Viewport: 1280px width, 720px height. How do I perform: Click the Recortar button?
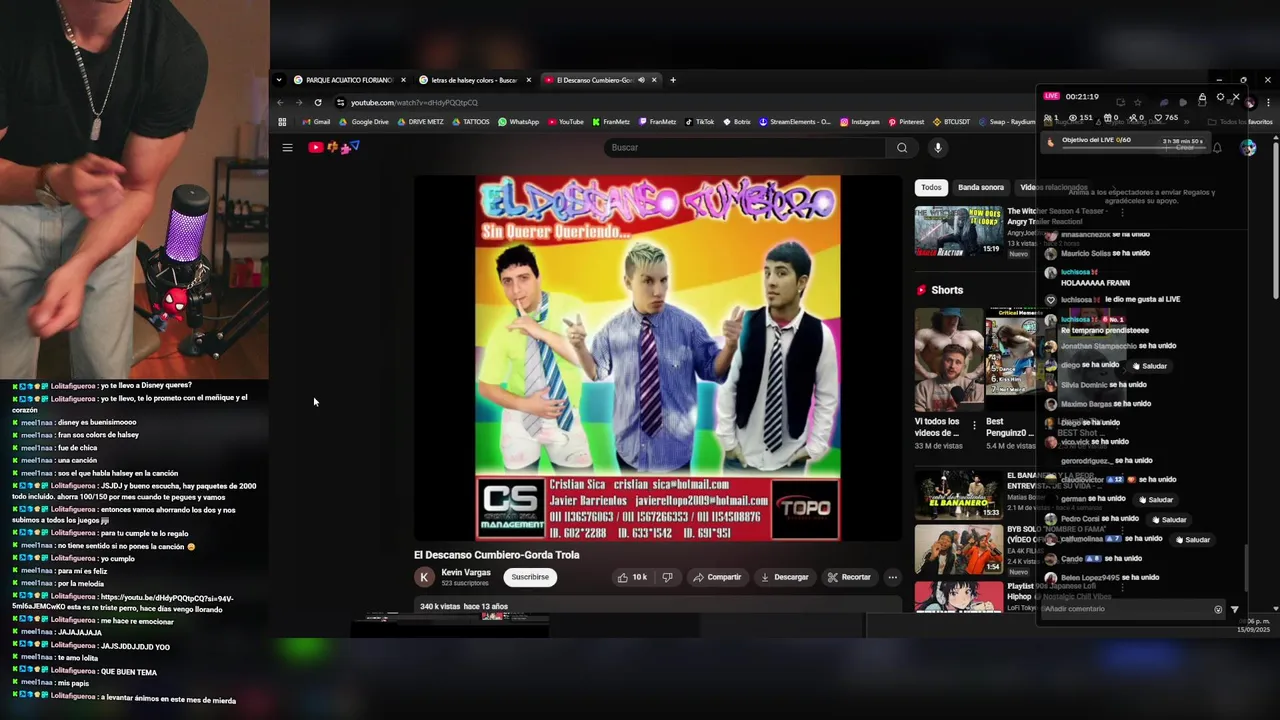coord(849,577)
